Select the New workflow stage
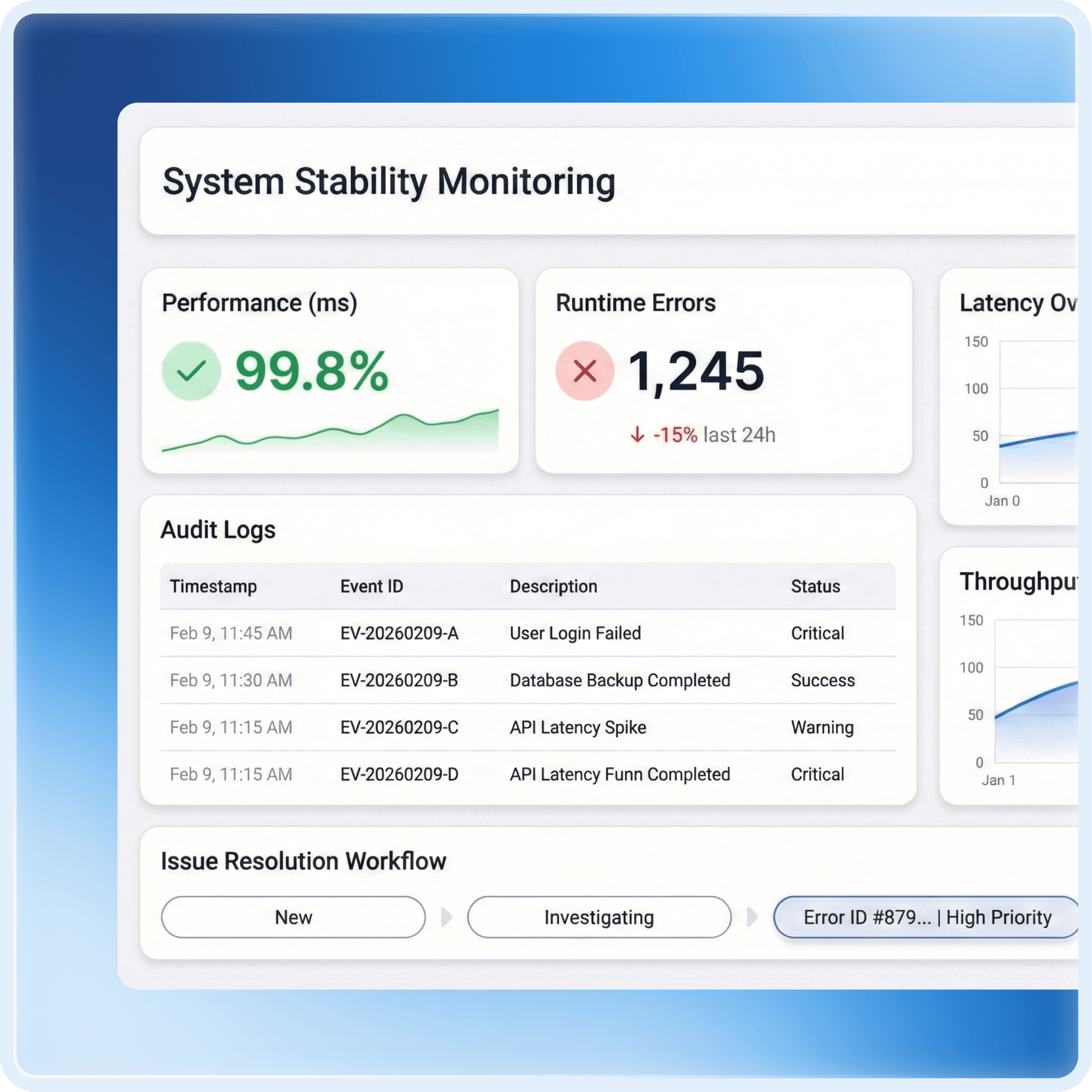 (x=293, y=917)
